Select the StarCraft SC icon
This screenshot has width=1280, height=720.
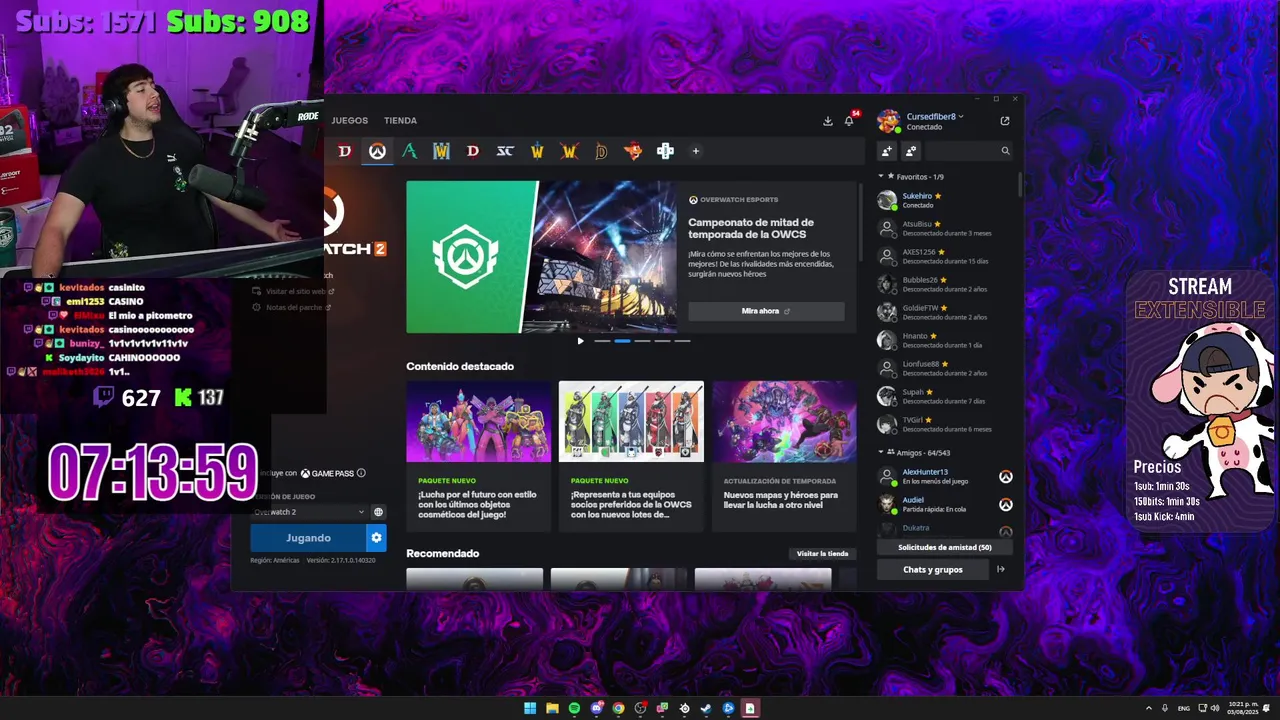505,151
